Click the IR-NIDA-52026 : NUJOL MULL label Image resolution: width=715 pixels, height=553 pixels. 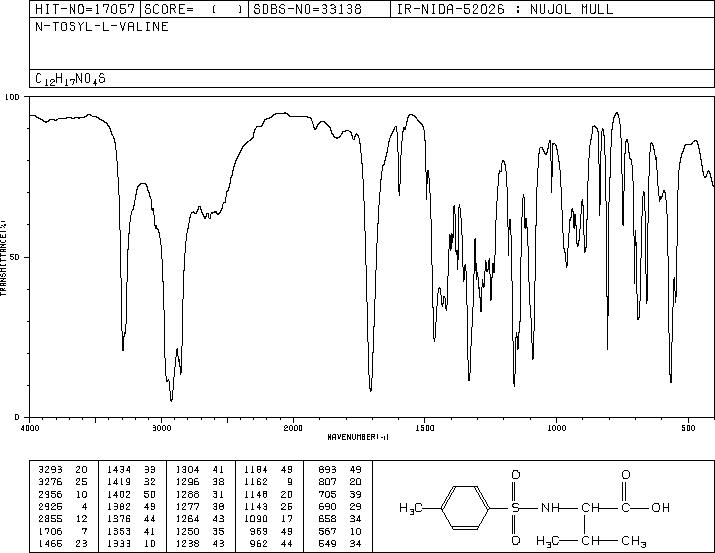pyautogui.click(x=505, y=9)
